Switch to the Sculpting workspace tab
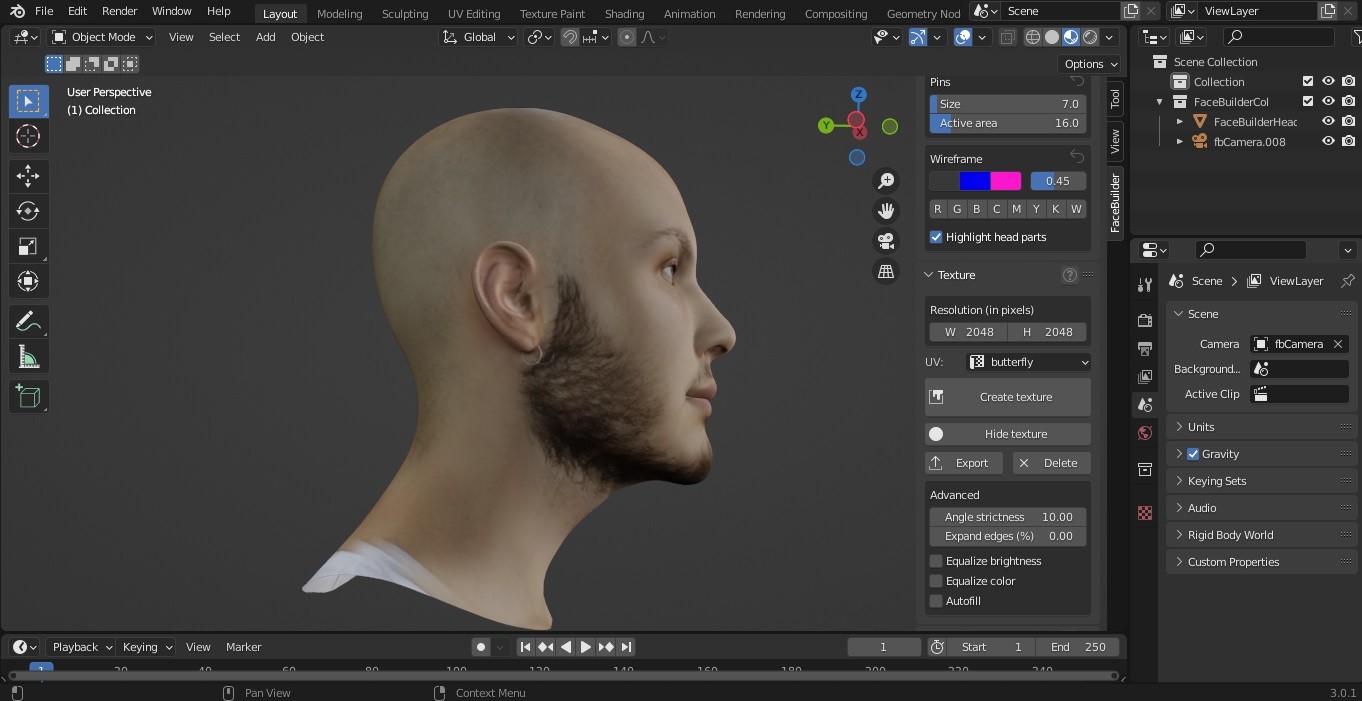1362x701 pixels. coord(405,14)
